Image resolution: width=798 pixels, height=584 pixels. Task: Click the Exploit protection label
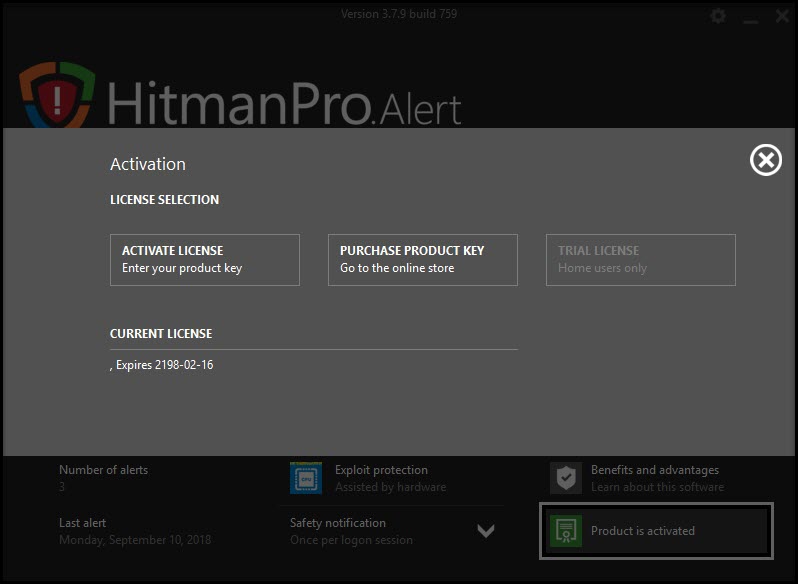[381, 470]
